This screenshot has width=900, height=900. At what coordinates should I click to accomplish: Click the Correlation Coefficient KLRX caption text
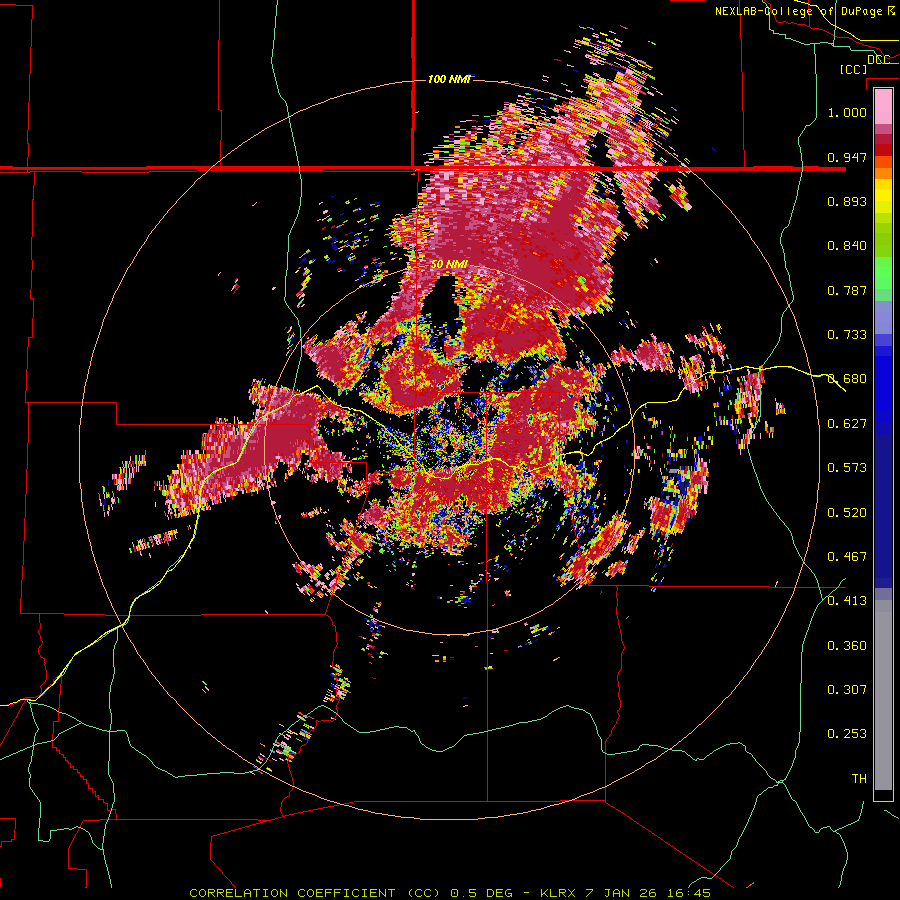tap(450, 893)
